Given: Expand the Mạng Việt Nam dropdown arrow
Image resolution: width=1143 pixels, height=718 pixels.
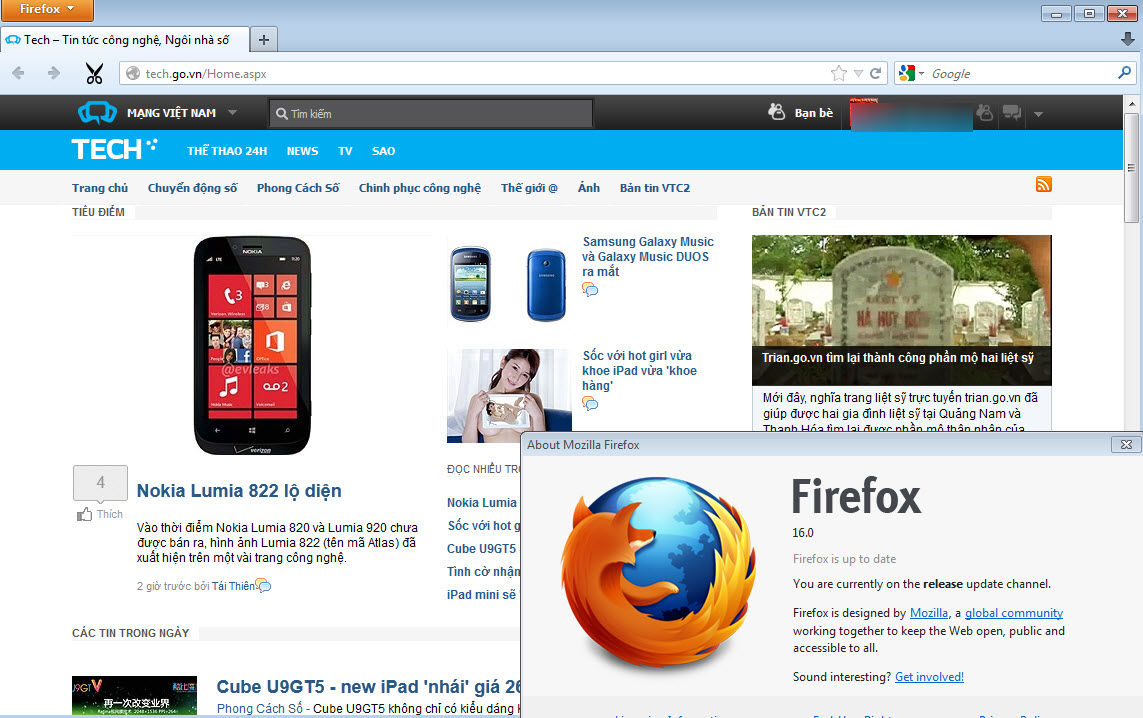Looking at the screenshot, I should click(233, 113).
